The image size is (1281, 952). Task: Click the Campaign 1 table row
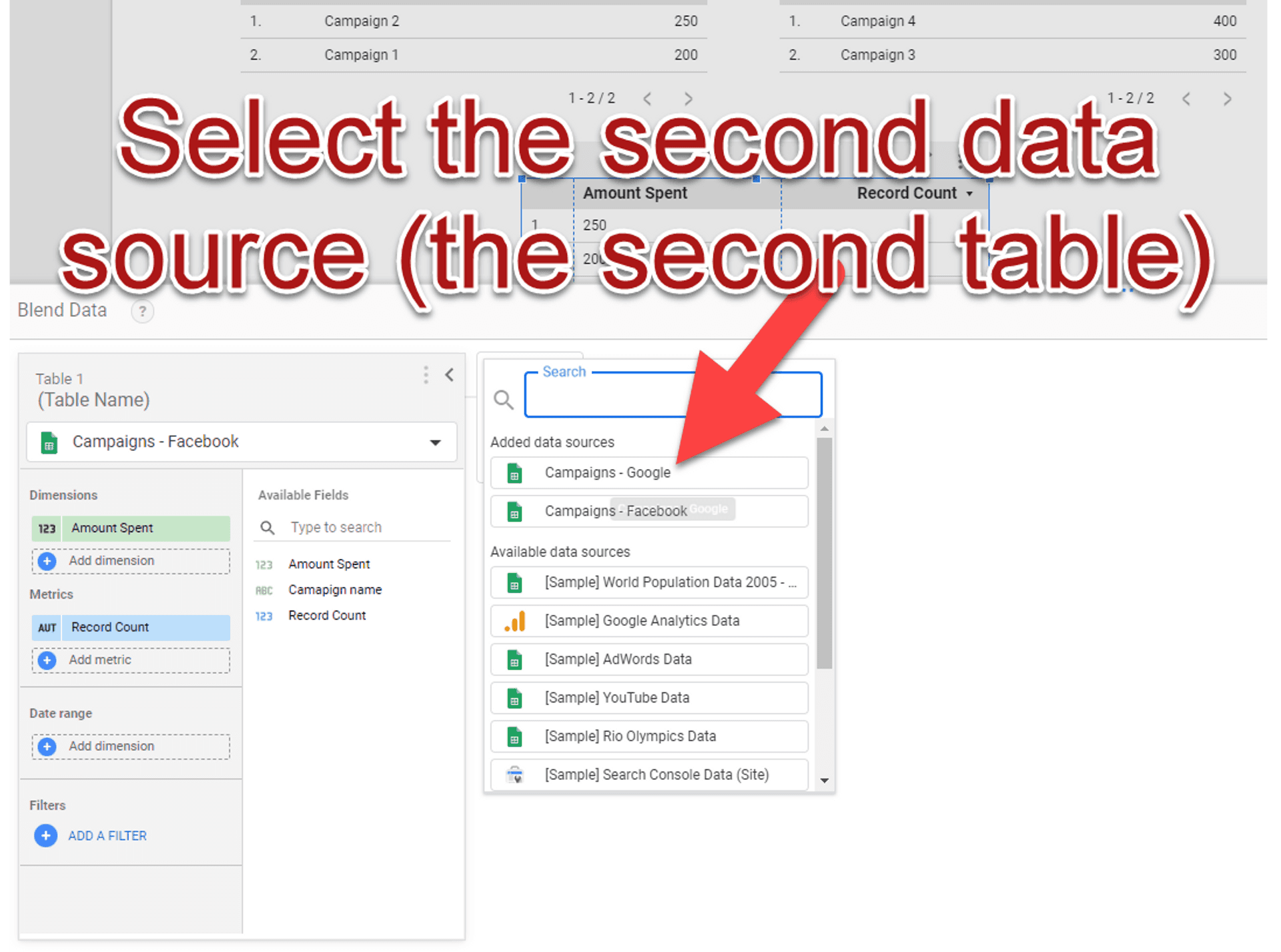click(474, 55)
